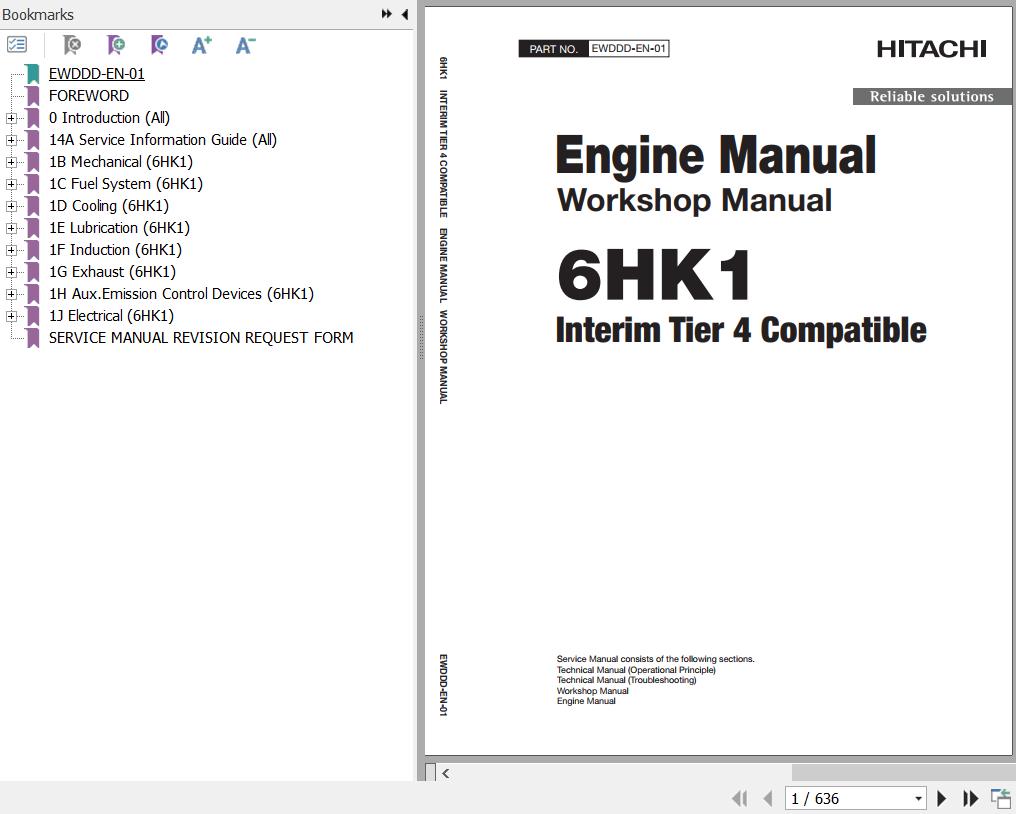Expand the 1E Lubrication (6HK1) bookmark
1016x814 pixels.
[x=11, y=229]
